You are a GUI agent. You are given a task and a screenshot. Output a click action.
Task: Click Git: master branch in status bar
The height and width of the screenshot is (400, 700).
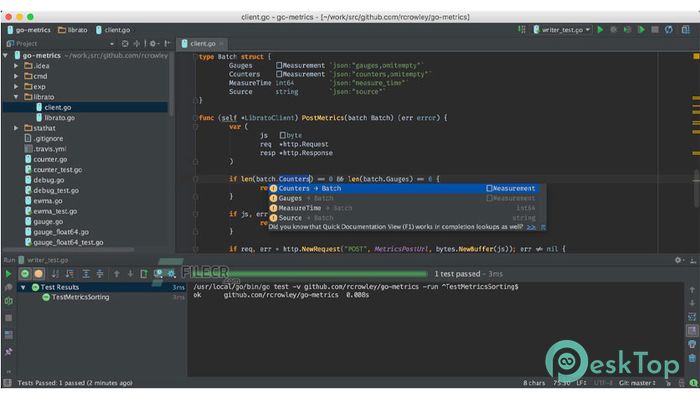637,383
